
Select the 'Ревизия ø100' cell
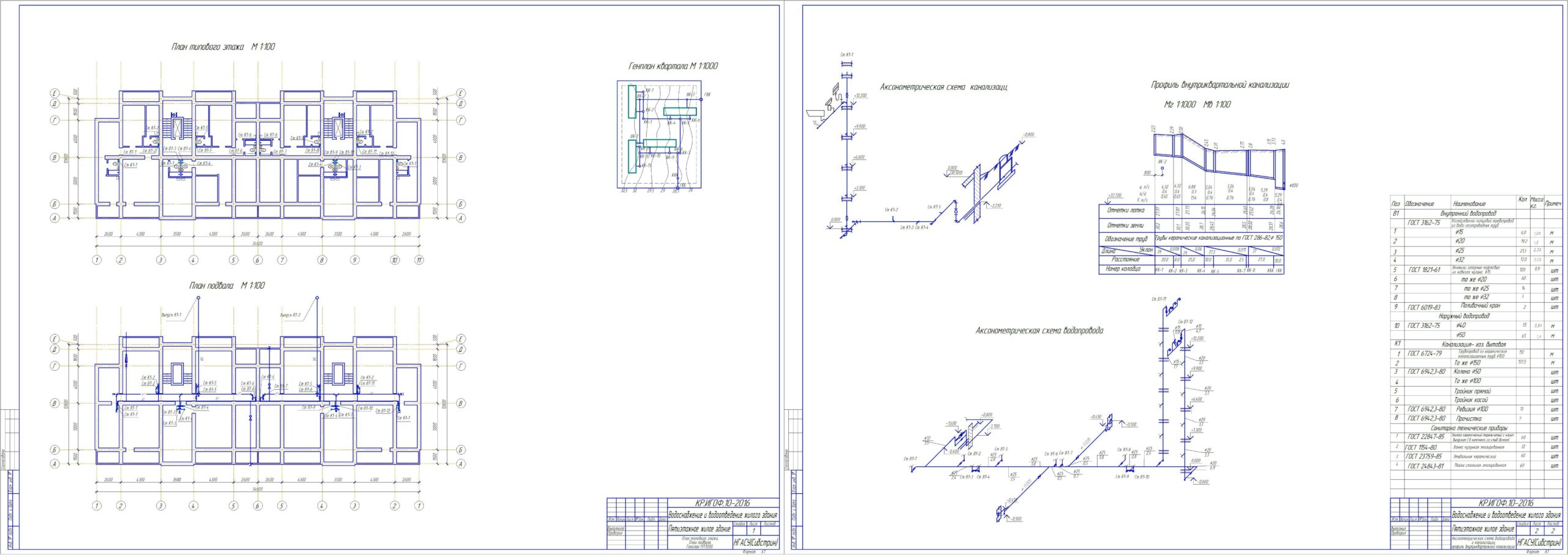click(1472, 409)
